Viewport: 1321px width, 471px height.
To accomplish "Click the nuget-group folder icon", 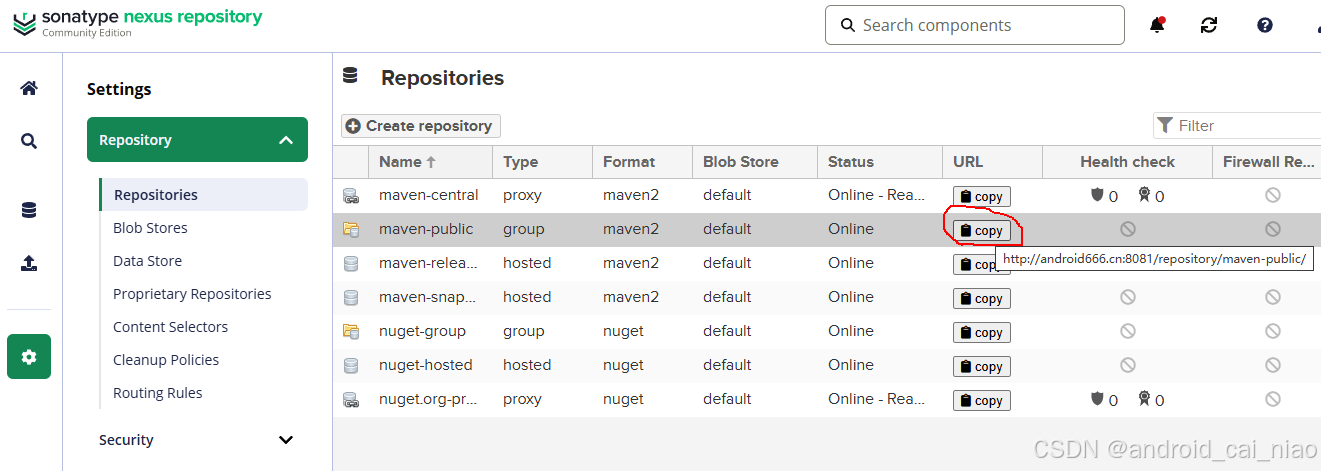I will point(350,331).
